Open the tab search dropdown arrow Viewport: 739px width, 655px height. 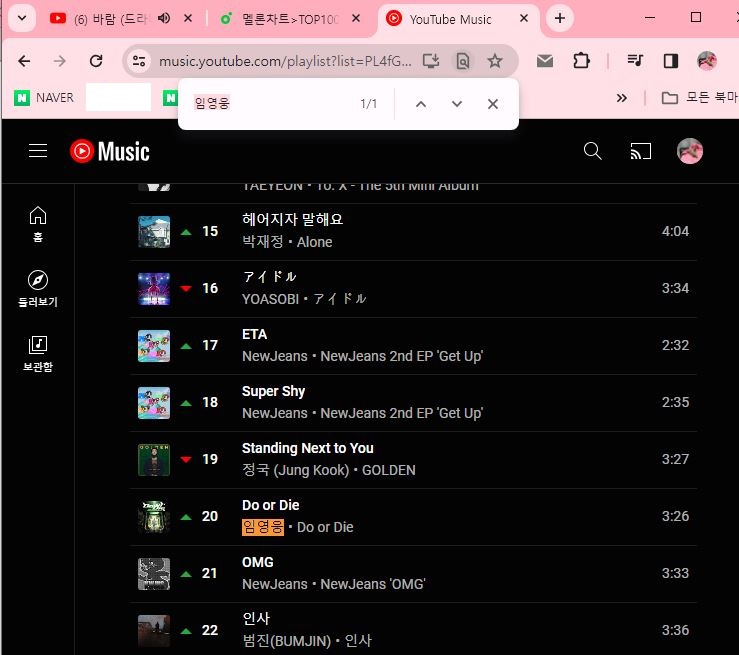(x=22, y=18)
